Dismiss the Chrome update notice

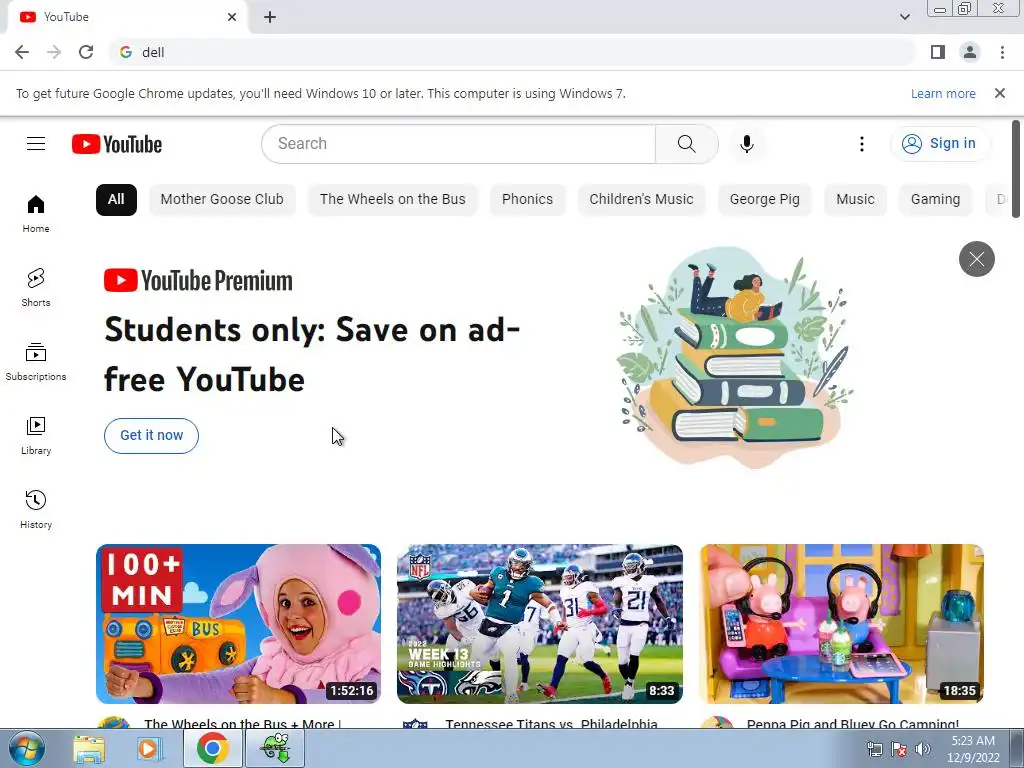point(999,93)
